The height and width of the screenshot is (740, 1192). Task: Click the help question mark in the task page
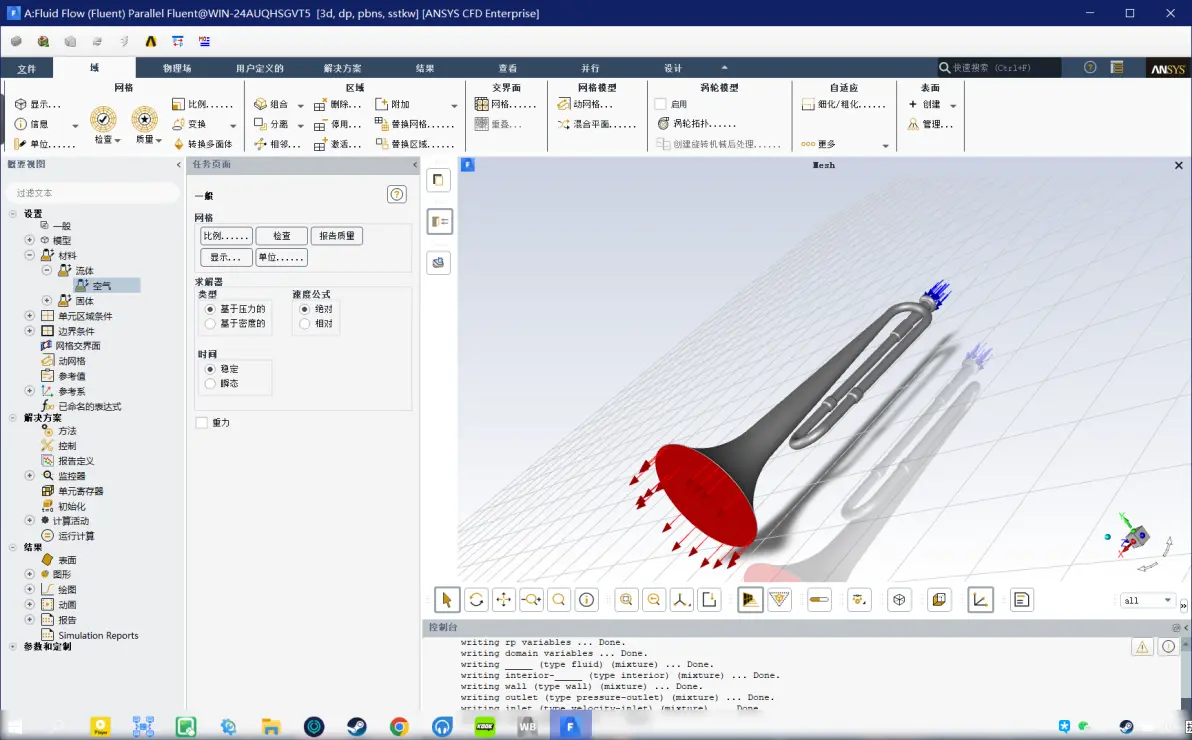coord(397,195)
